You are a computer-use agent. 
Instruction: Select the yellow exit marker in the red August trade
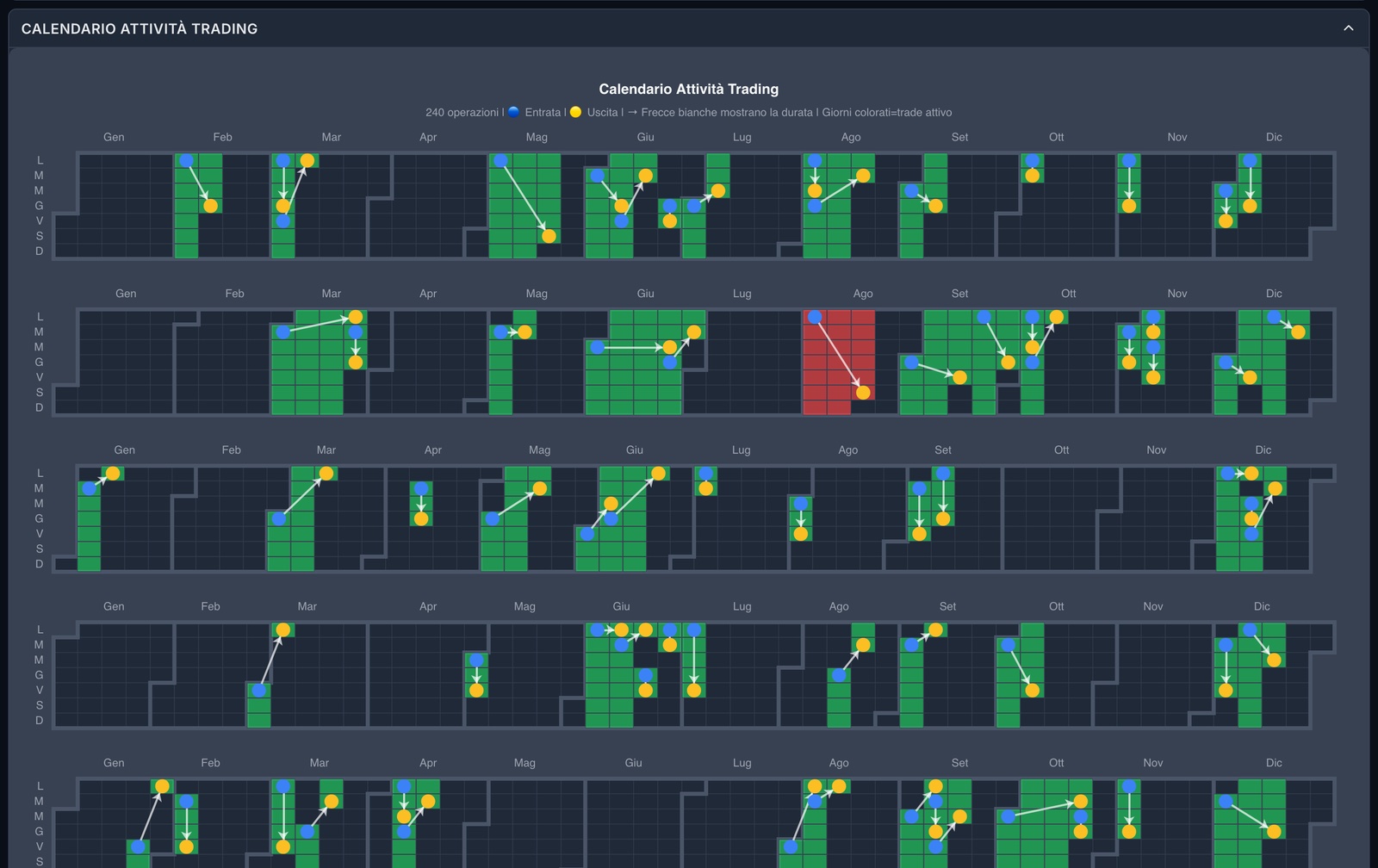pyautogui.click(x=863, y=393)
